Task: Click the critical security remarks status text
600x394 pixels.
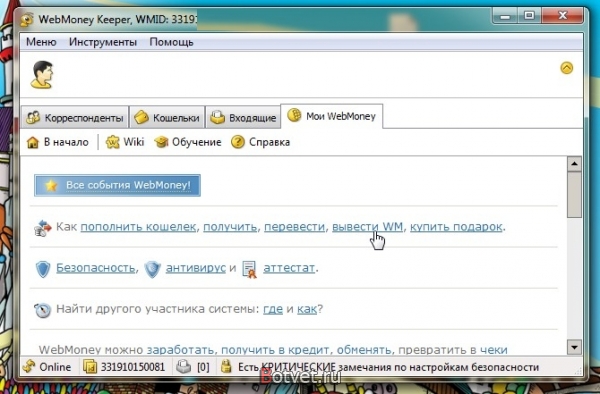Action: 388,367
